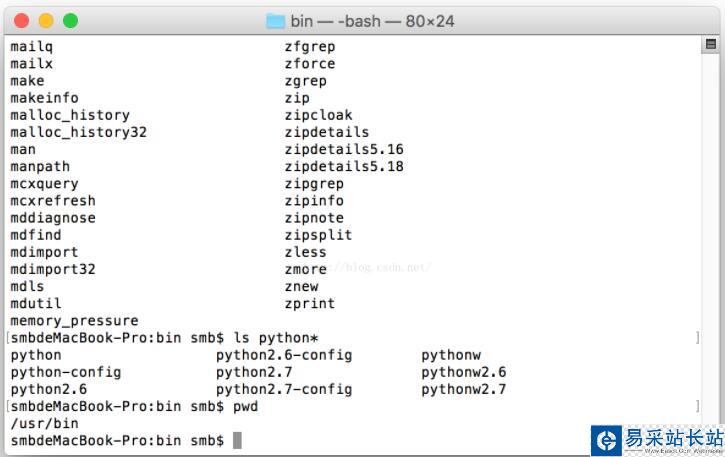Click the "zprint" entry
The image size is (725, 457).
click(x=310, y=303)
